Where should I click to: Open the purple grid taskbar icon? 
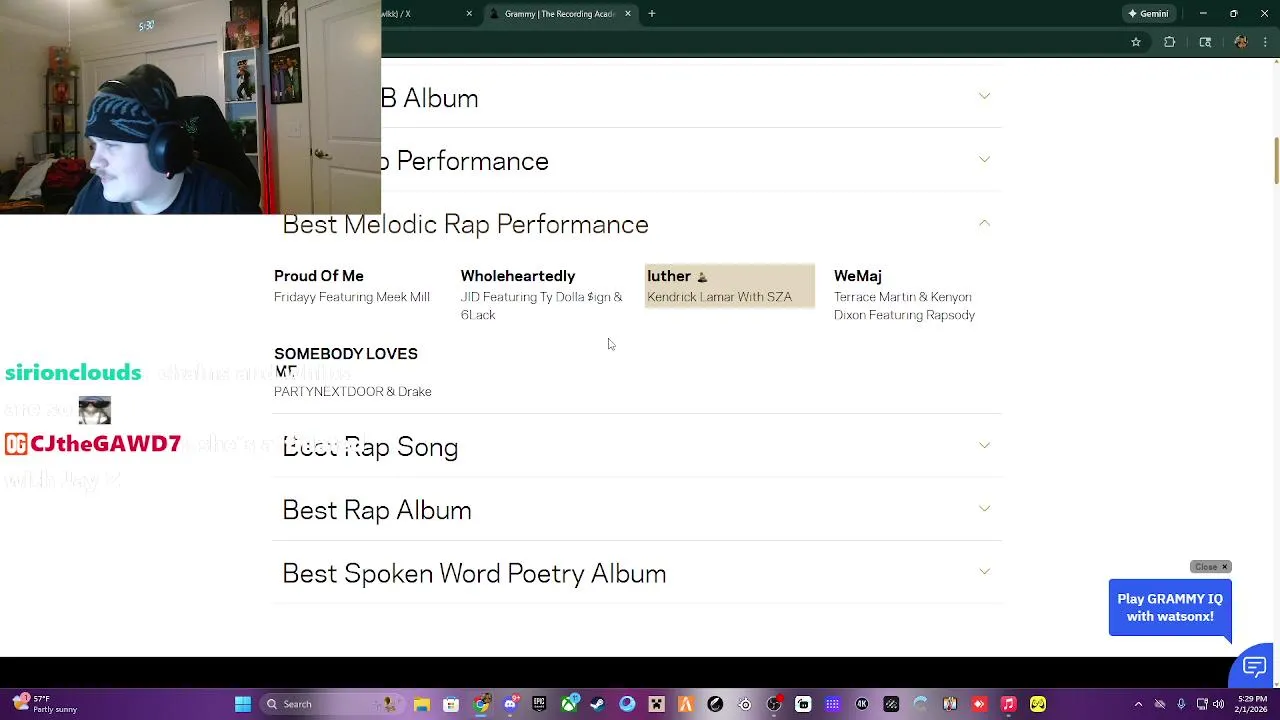pos(833,704)
